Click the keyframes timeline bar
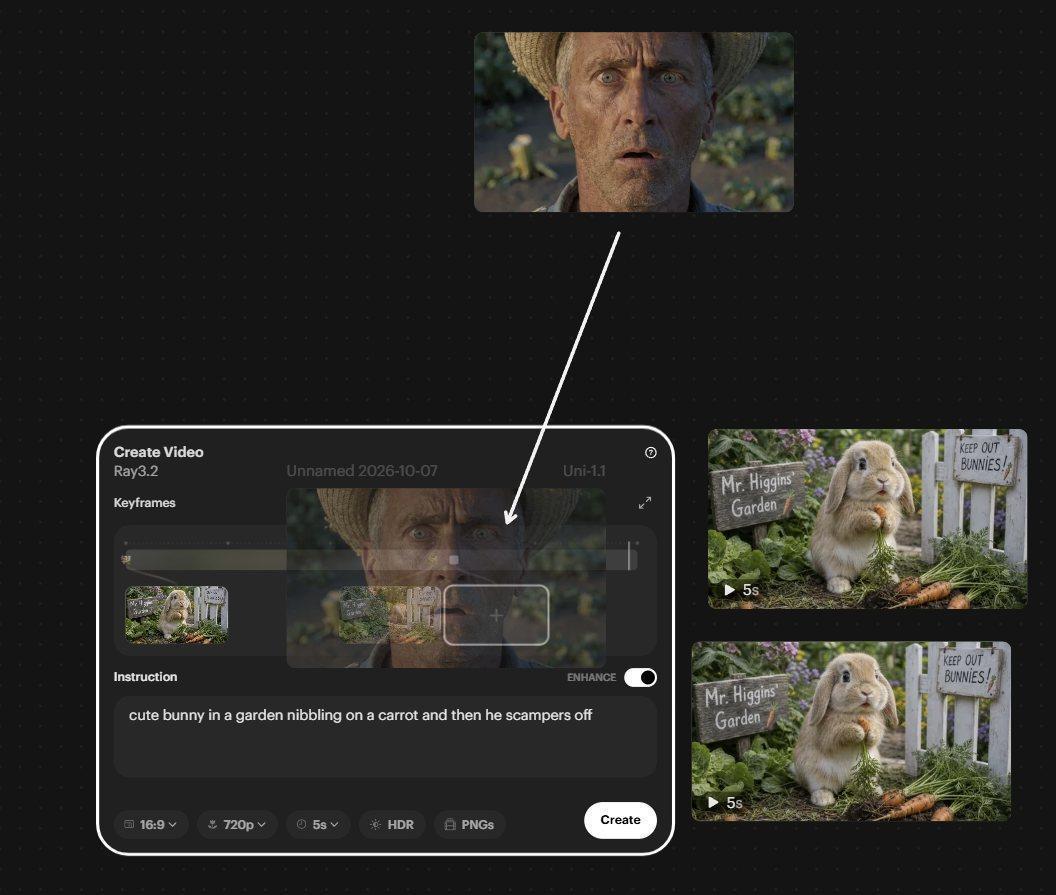Screen dimensions: 1056x895 [x=381, y=560]
